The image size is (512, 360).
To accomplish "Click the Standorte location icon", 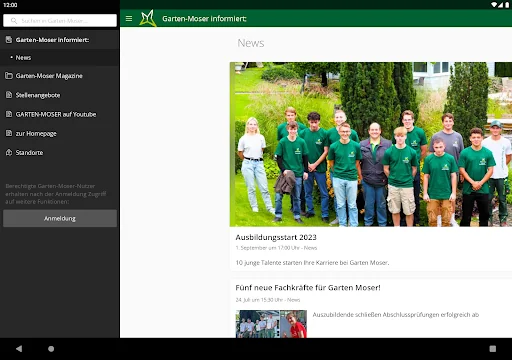I will coord(9,152).
